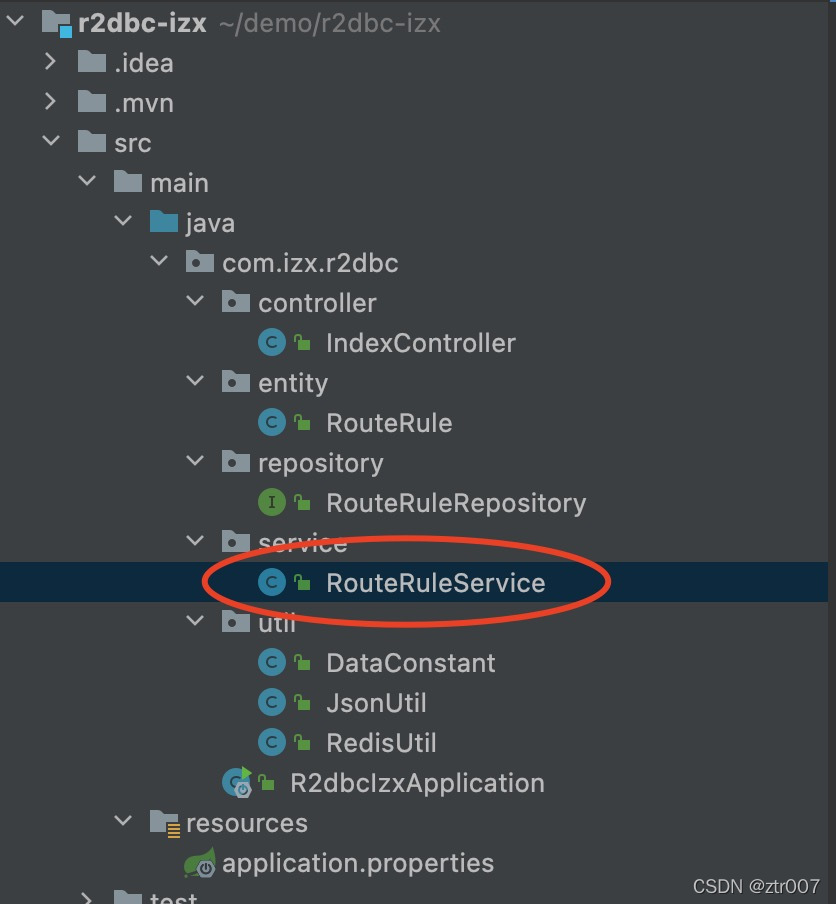Select the .idea folder

tap(144, 62)
